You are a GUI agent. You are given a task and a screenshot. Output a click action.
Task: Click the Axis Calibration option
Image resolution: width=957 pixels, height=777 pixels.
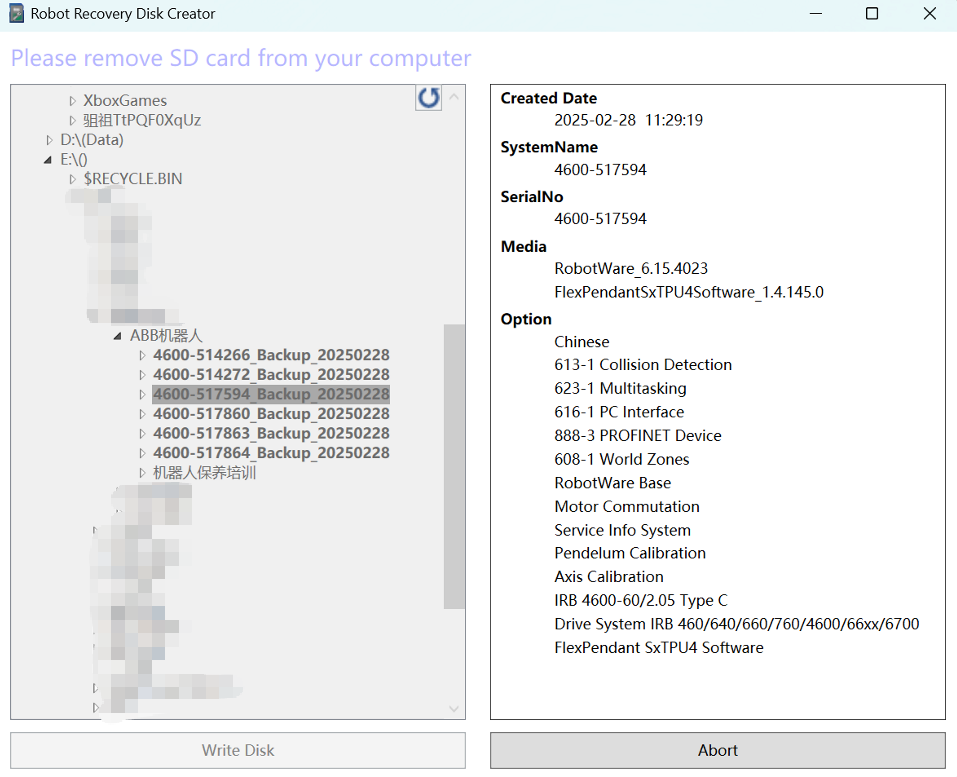pyautogui.click(x=609, y=577)
